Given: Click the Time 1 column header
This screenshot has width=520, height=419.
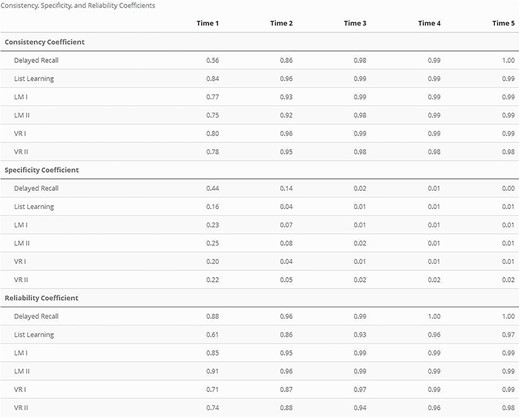Looking at the screenshot, I should click(x=207, y=23).
